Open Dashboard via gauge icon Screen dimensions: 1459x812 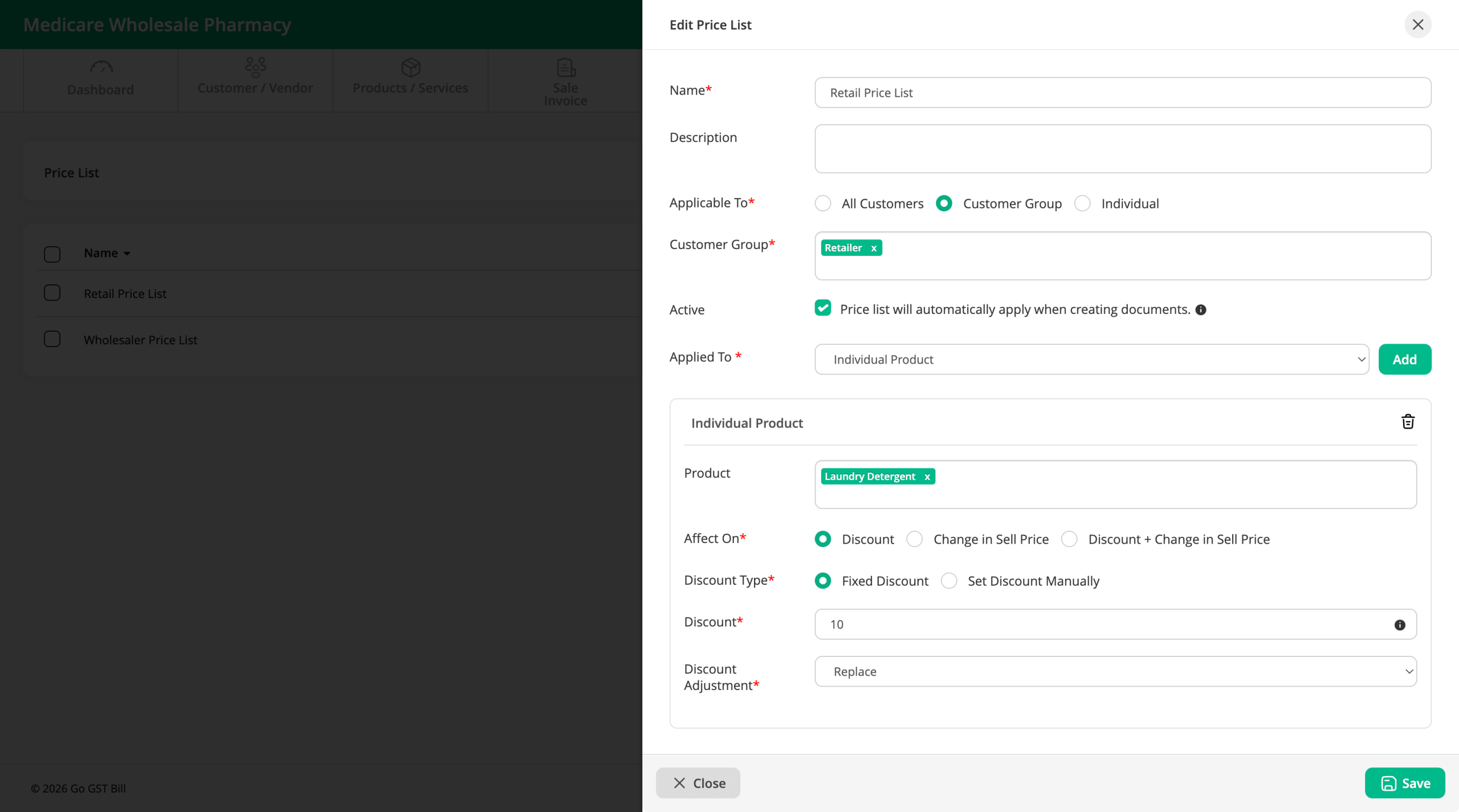coord(101,68)
